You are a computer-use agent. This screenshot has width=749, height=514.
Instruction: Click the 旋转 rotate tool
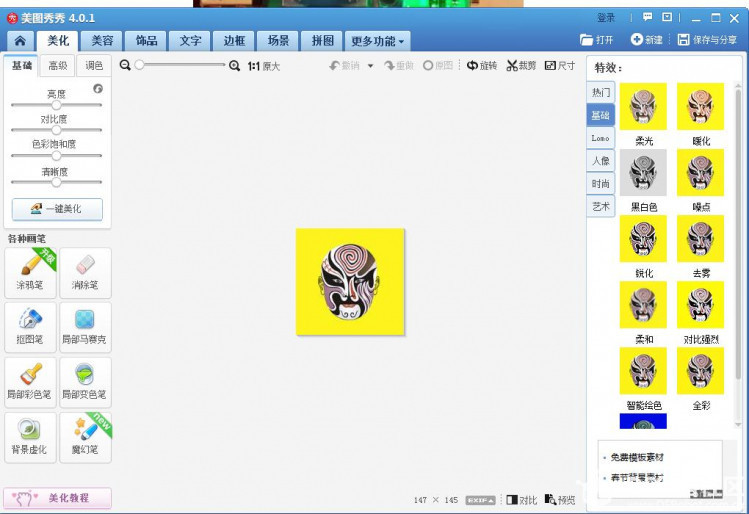tap(482, 65)
